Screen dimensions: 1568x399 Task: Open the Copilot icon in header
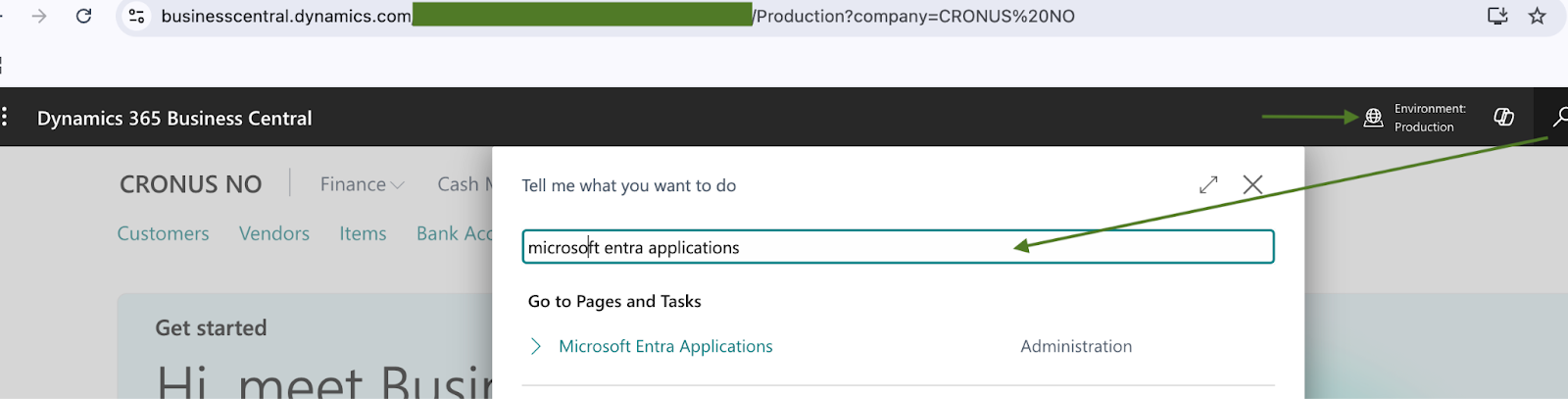point(1503,118)
